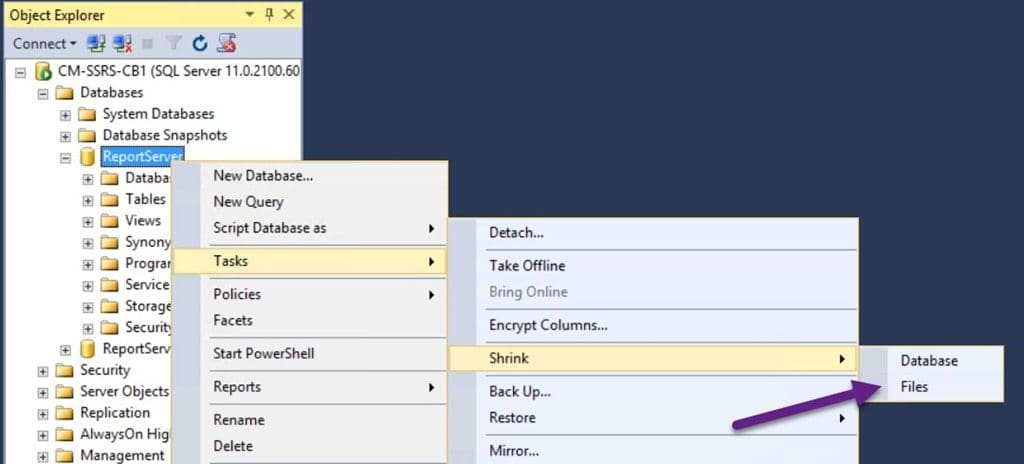
Task: Select the ReportServer database cylinder icon
Action: click(88, 157)
